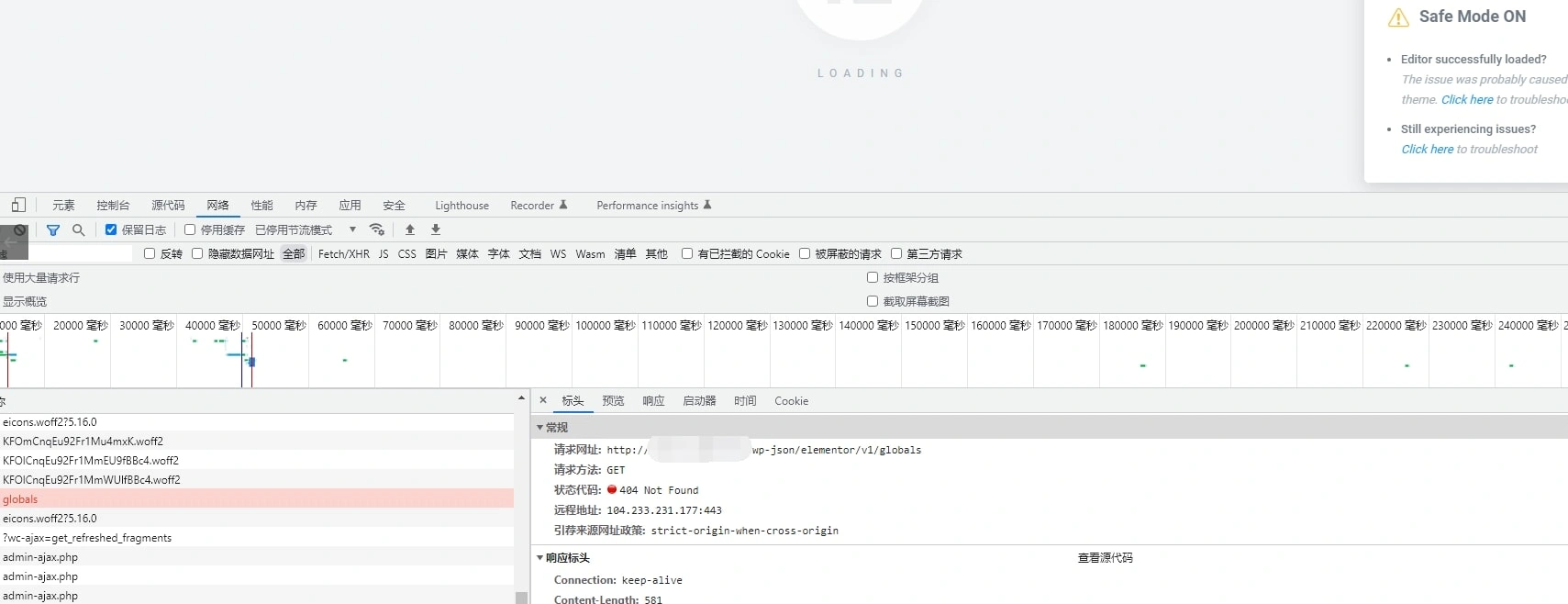1568x604 pixels.
Task: Toggle the device toolbar icon
Action: click(x=18, y=206)
